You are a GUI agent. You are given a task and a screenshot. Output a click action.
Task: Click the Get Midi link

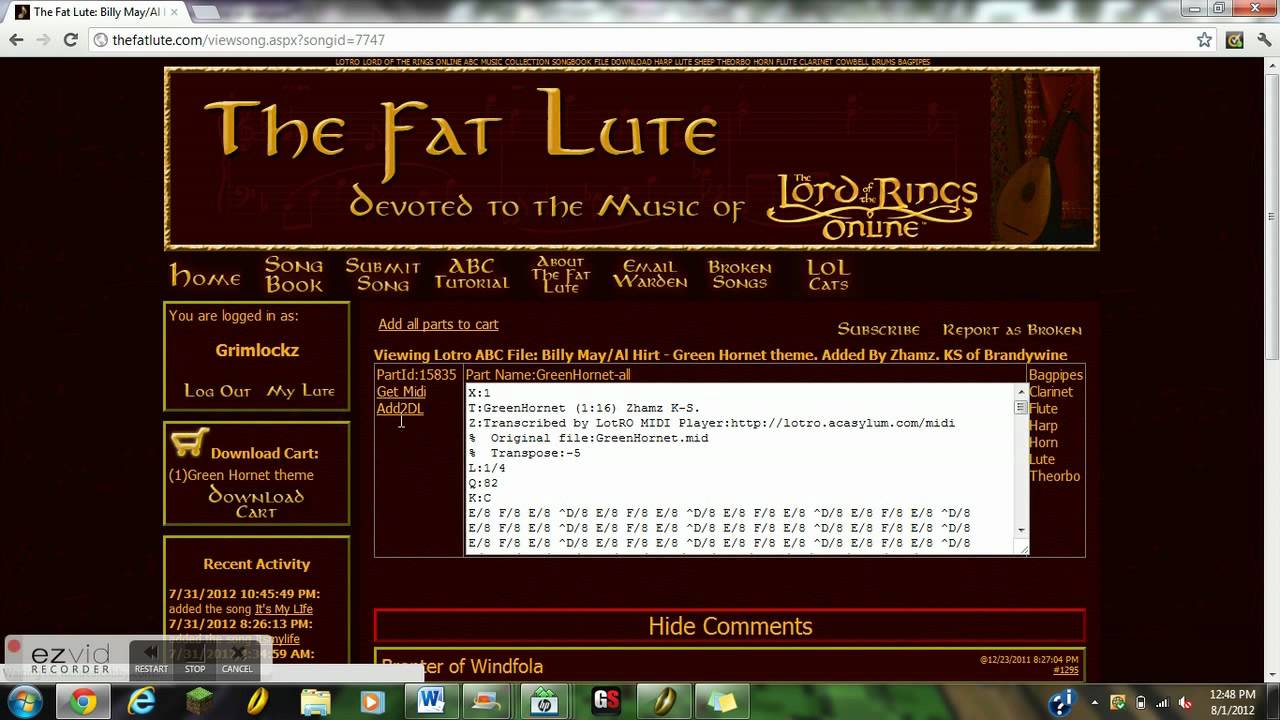401,392
